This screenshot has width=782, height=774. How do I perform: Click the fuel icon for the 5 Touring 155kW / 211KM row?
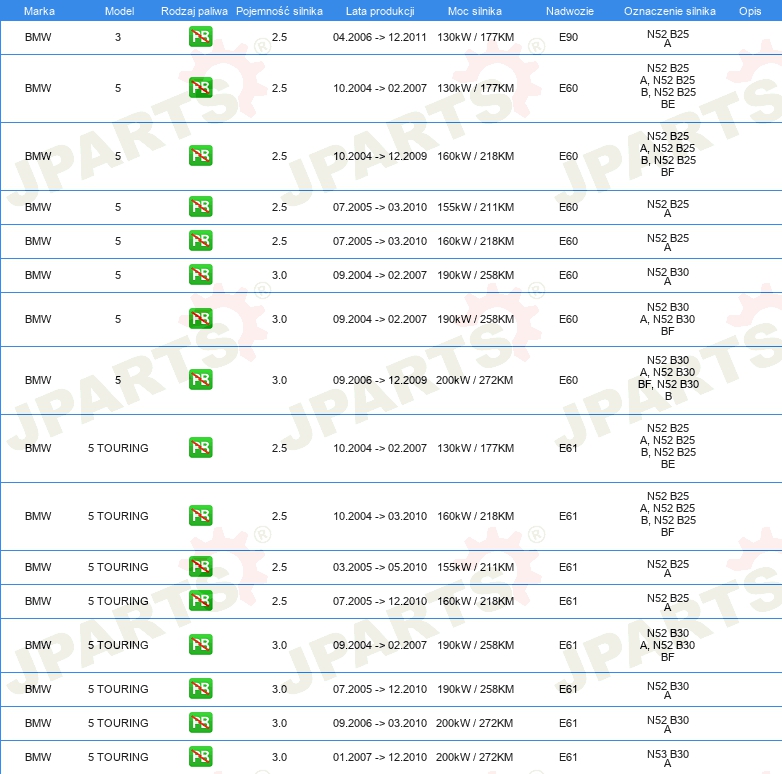coord(200,567)
